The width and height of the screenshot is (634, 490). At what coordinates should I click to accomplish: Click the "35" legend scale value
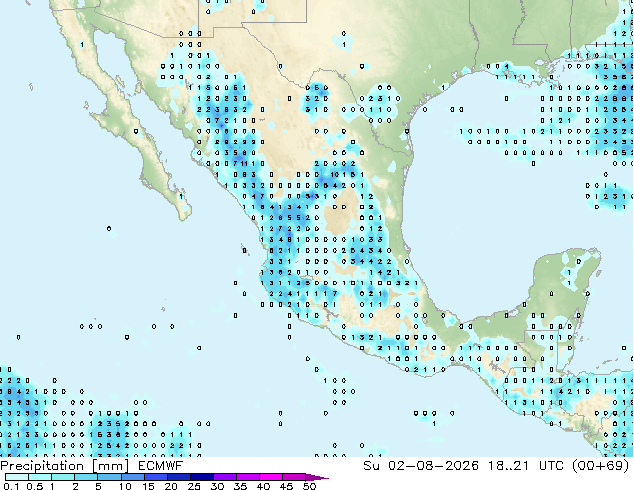point(240,486)
